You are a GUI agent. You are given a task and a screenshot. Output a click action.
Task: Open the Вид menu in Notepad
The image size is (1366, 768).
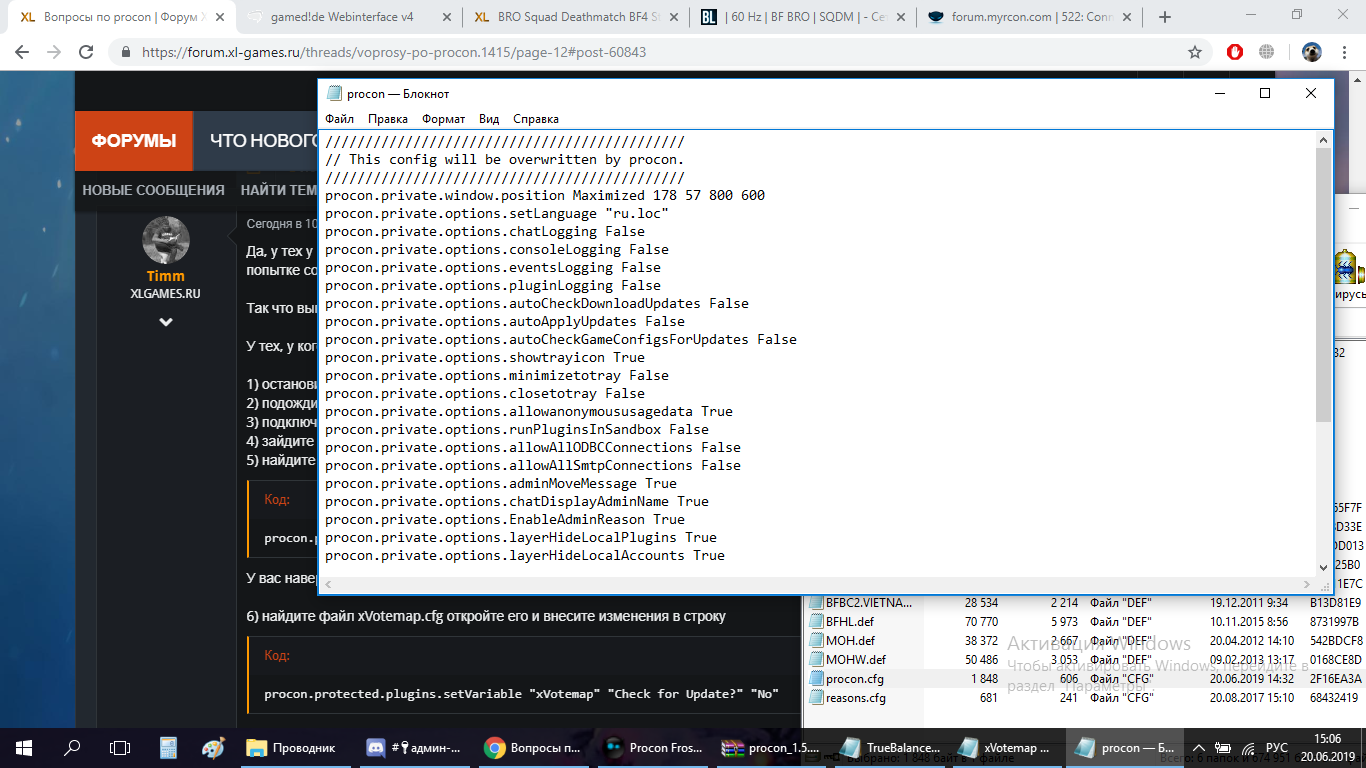click(489, 119)
